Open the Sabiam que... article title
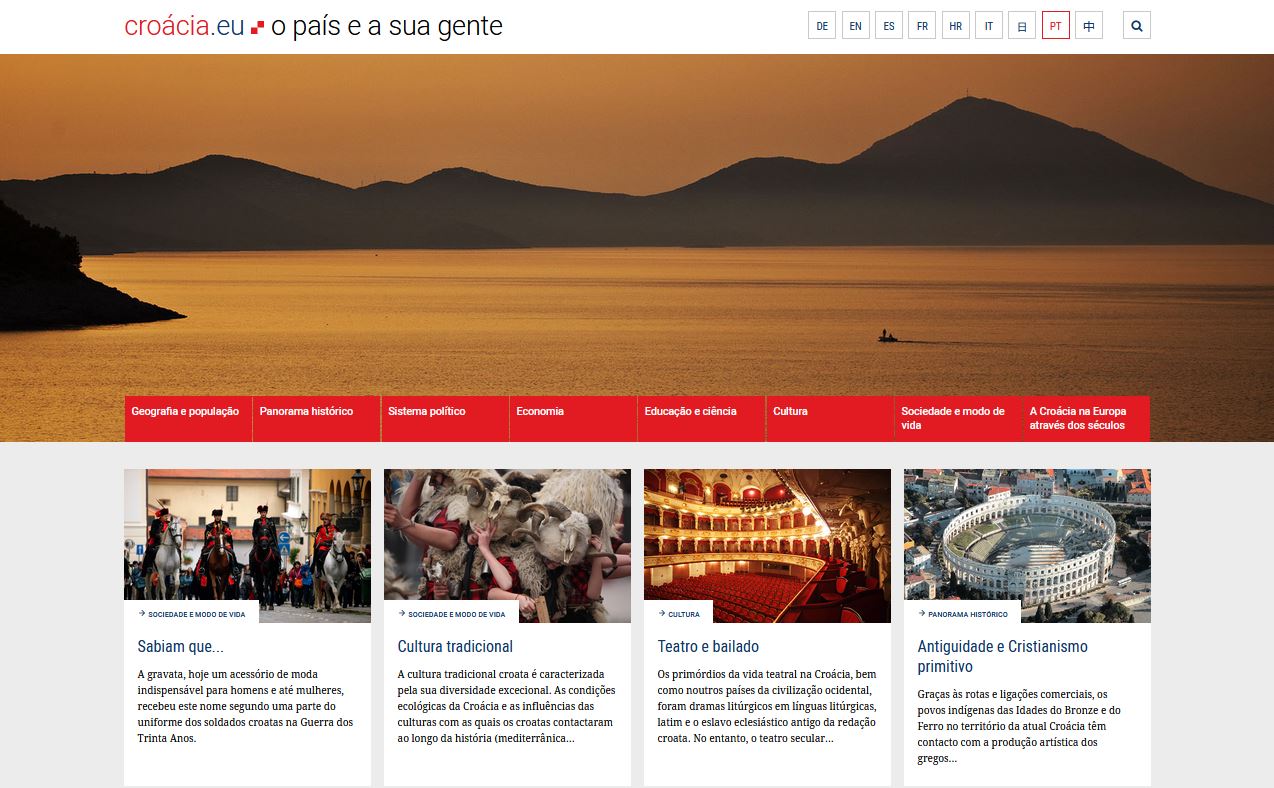Viewport: 1274px width, 788px height. [181, 646]
